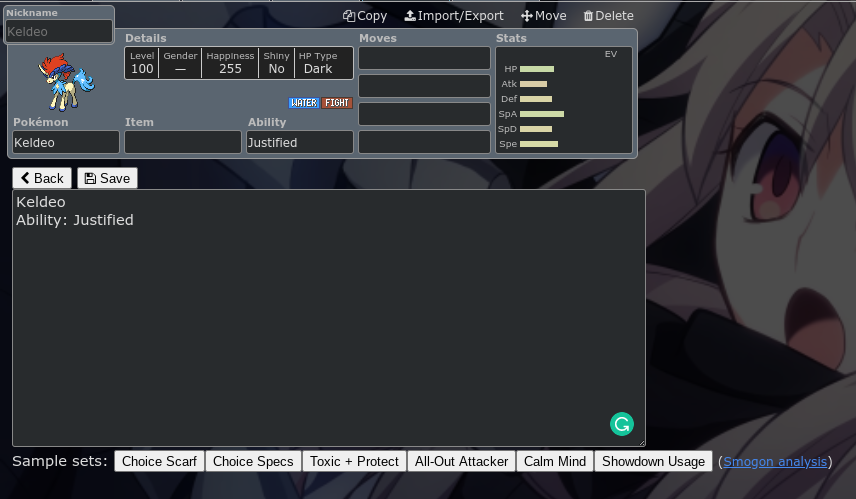This screenshot has height=499, width=856.
Task: Click inside the import text area
Action: click(x=329, y=318)
